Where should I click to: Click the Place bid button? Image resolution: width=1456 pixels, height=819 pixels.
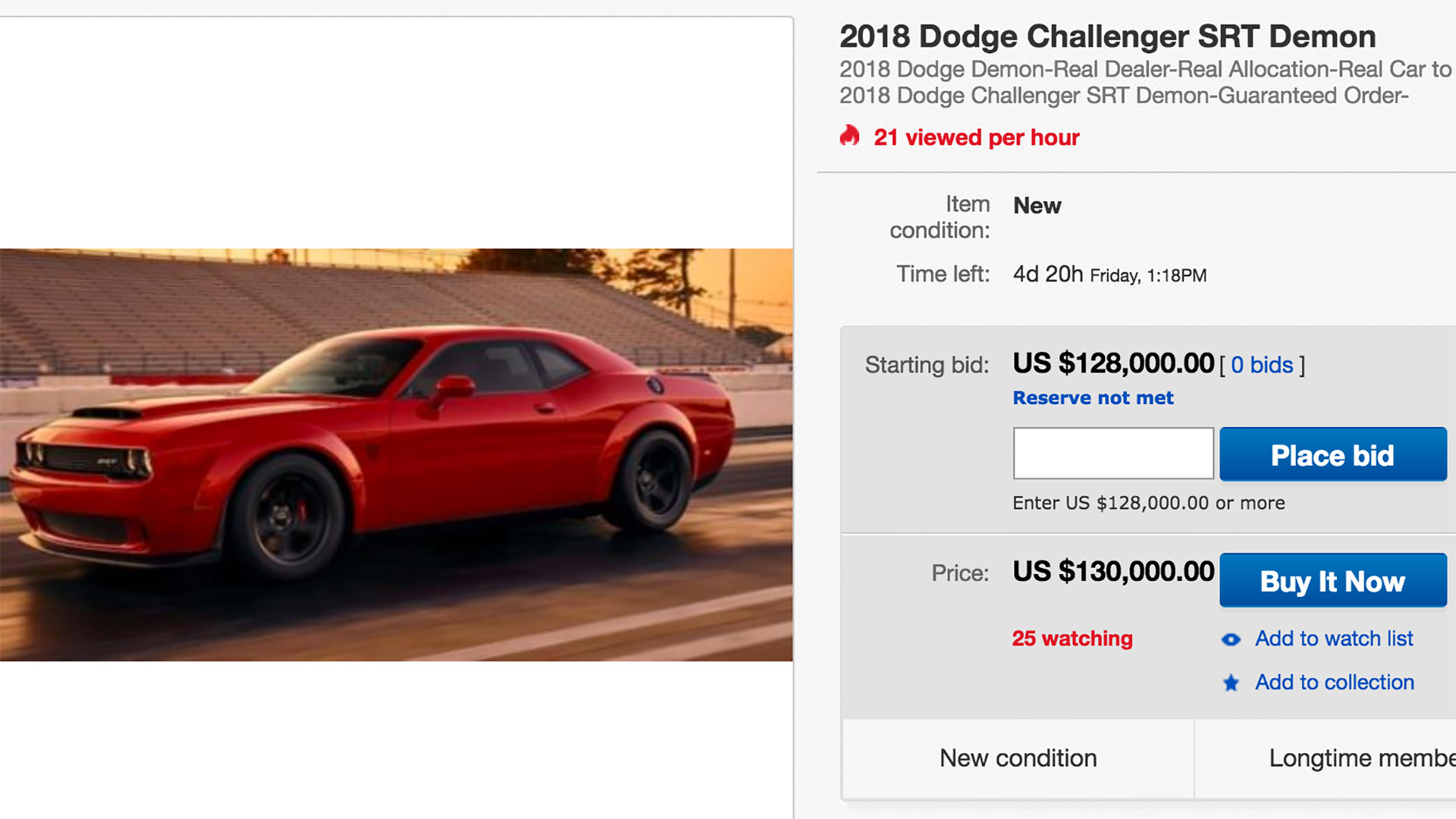pos(1332,454)
